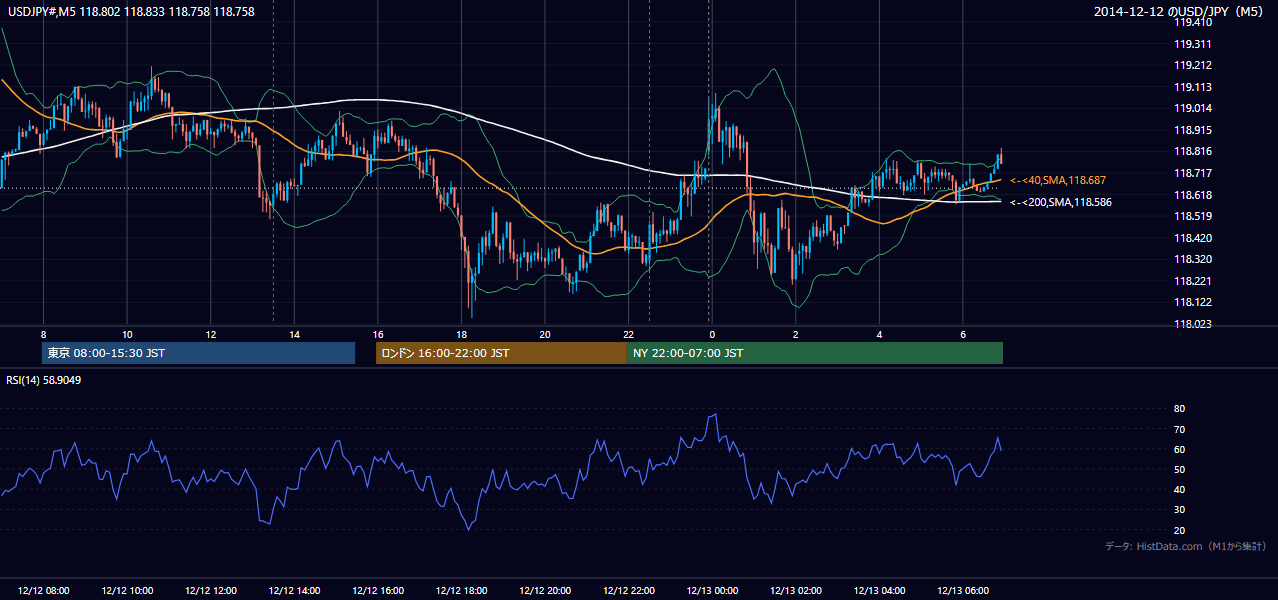Click the hour label 14 under the price chart
This screenshot has width=1278, height=600.
pyautogui.click(x=294, y=334)
